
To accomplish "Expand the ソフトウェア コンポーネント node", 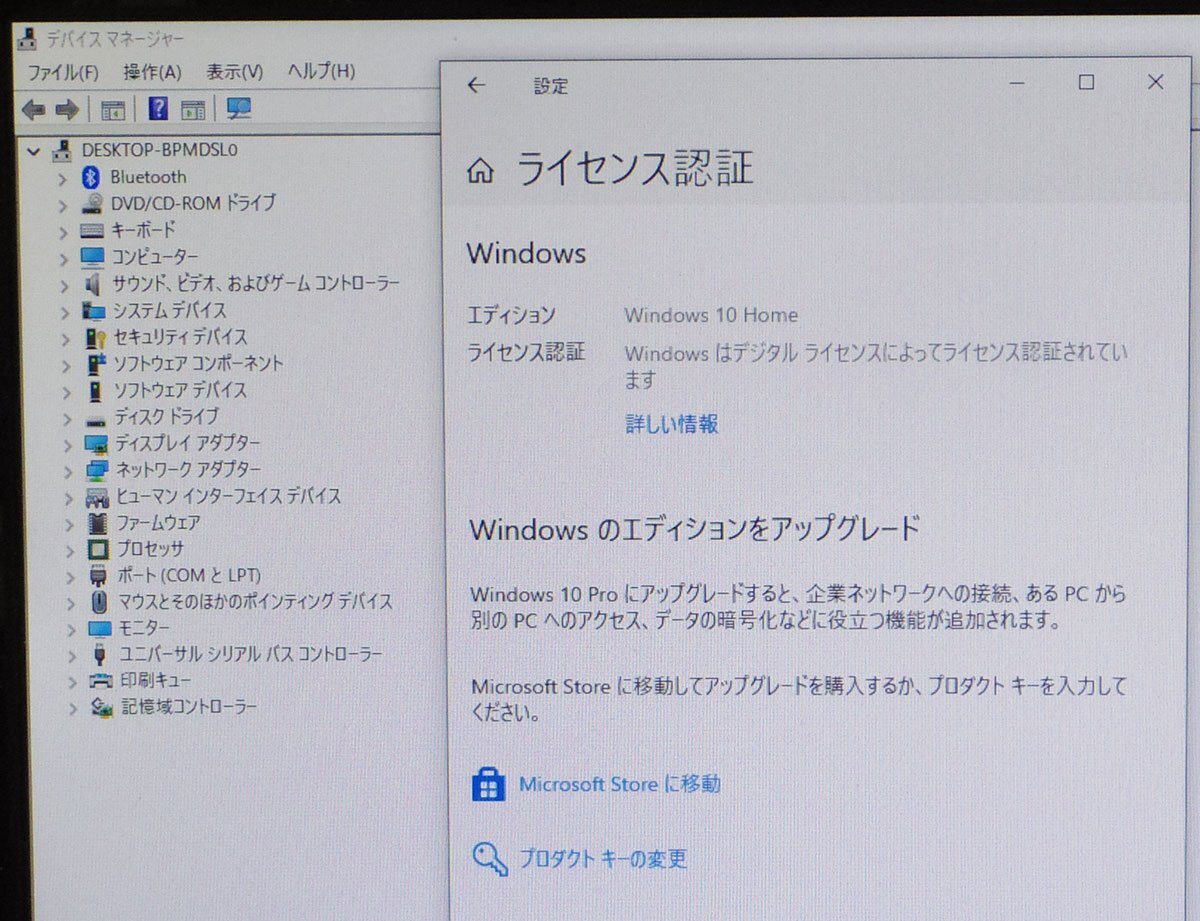I will coord(66,364).
